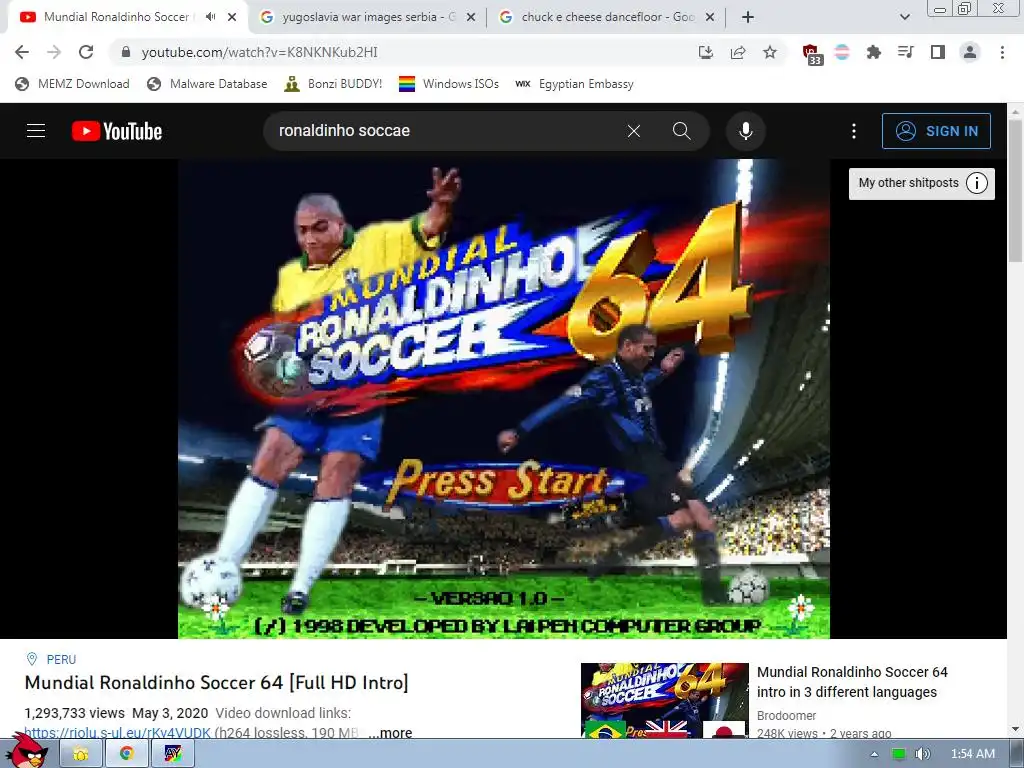Image resolution: width=1024 pixels, height=768 pixels.
Task: Share this page icon in address bar
Action: 738,52
